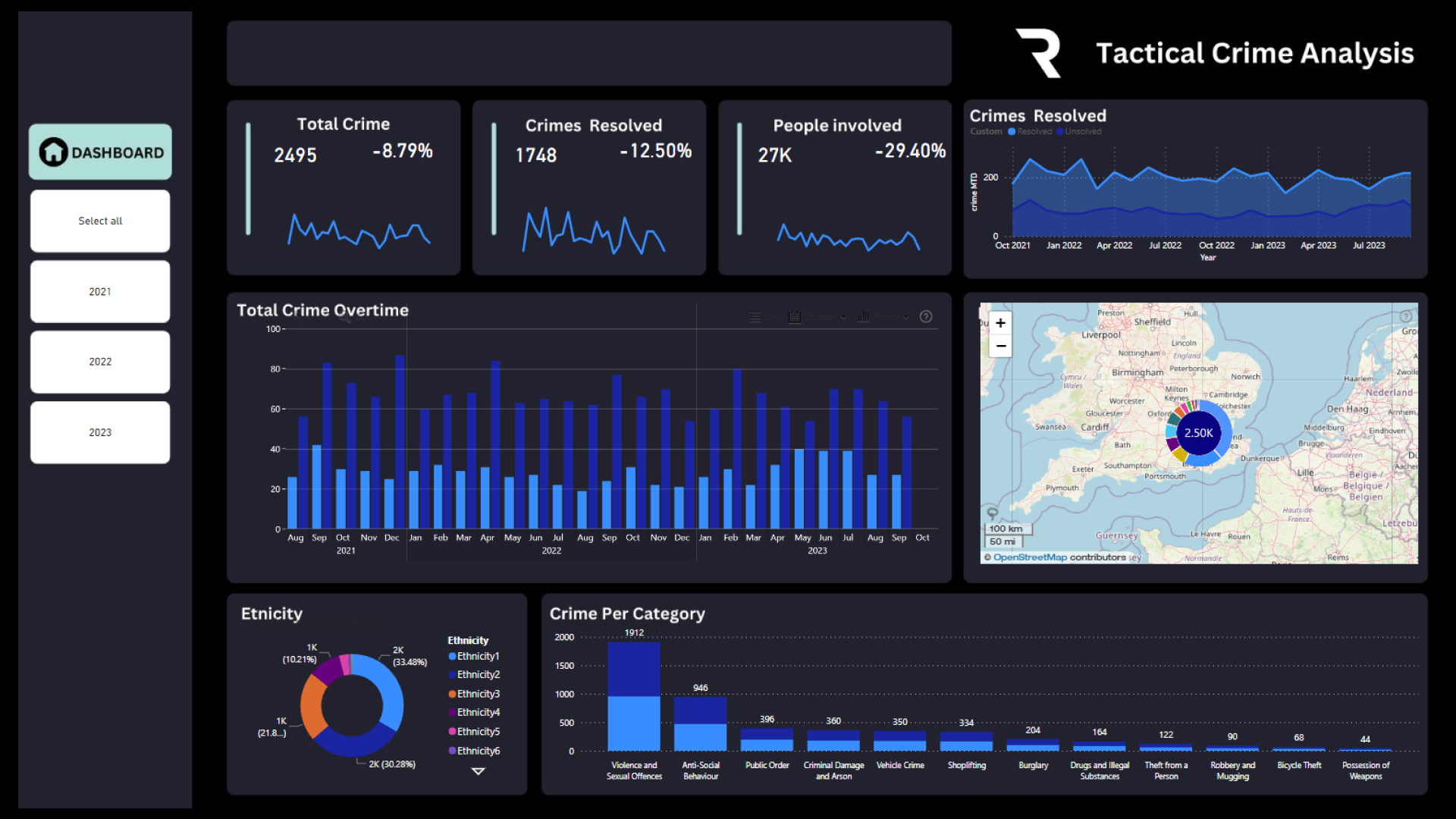Image resolution: width=1456 pixels, height=819 pixels.
Task: Click the Total Crime value 2495
Action: pos(296,155)
